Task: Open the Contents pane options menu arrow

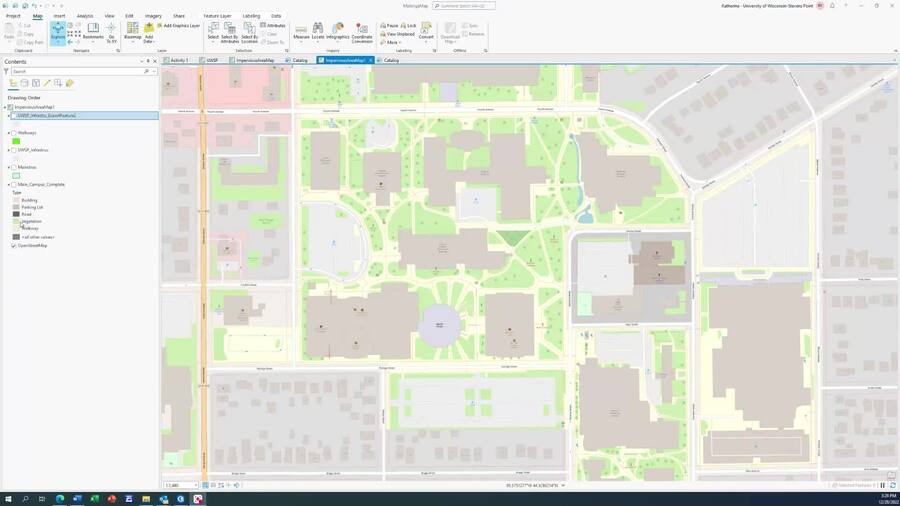Action: [x=142, y=61]
